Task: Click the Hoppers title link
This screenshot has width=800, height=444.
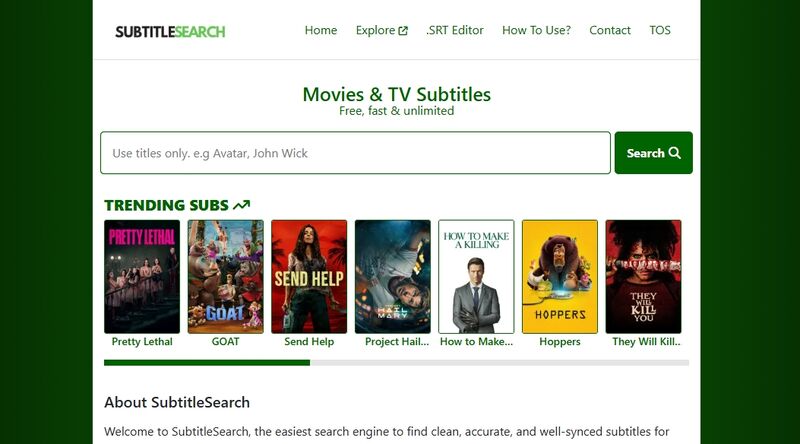Action: click(560, 341)
